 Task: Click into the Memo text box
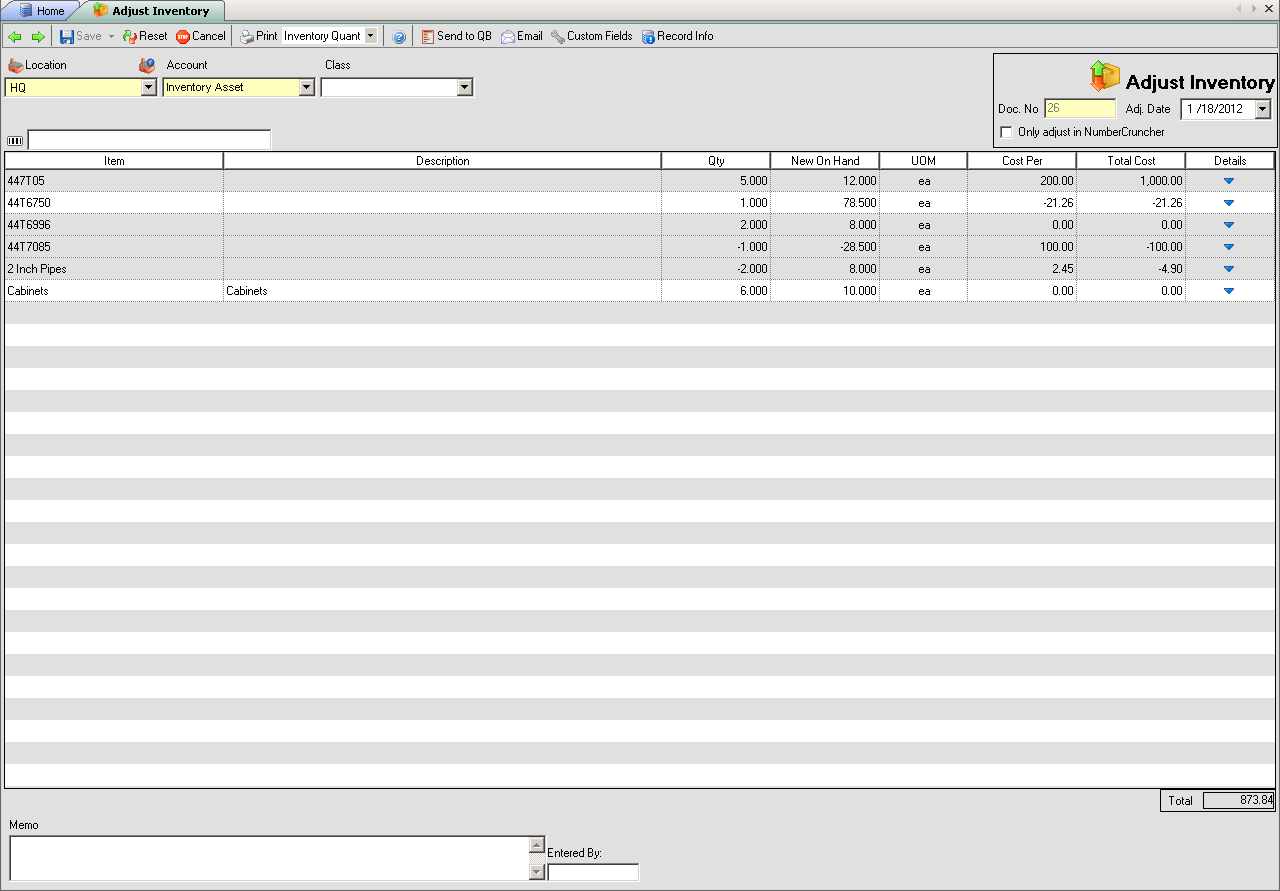268,858
